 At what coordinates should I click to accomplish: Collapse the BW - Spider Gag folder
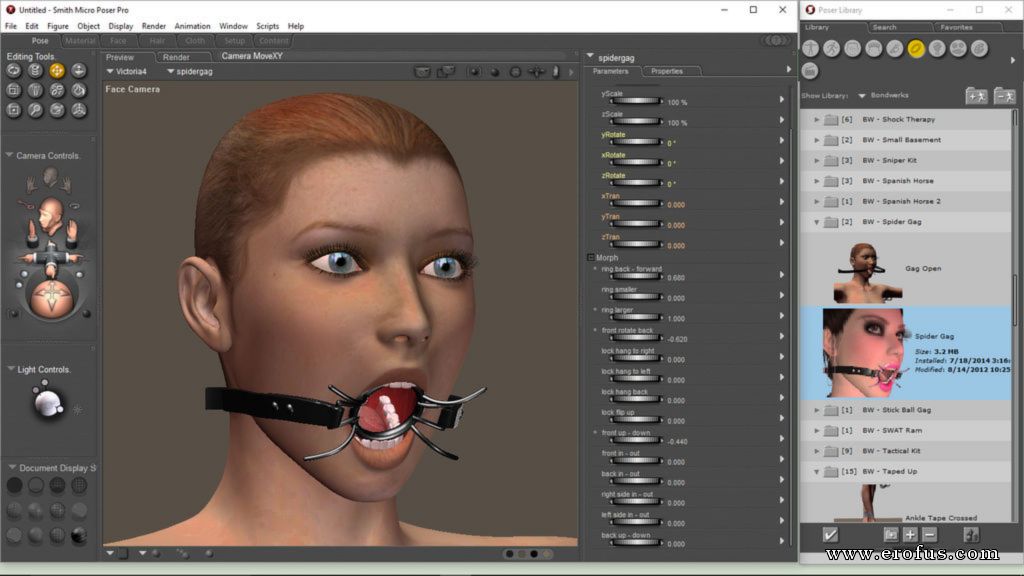coord(817,222)
